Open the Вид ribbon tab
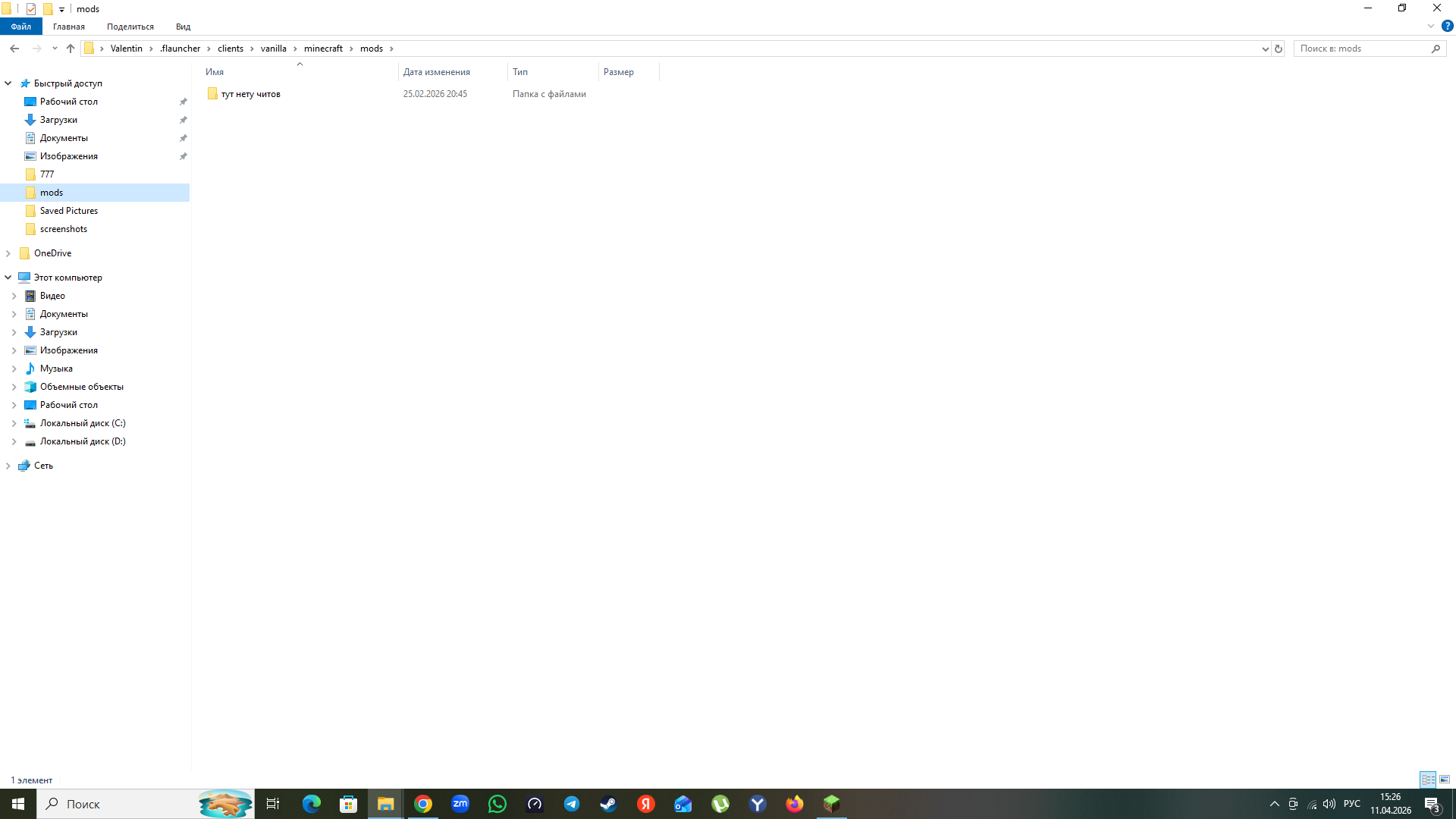 click(x=183, y=27)
